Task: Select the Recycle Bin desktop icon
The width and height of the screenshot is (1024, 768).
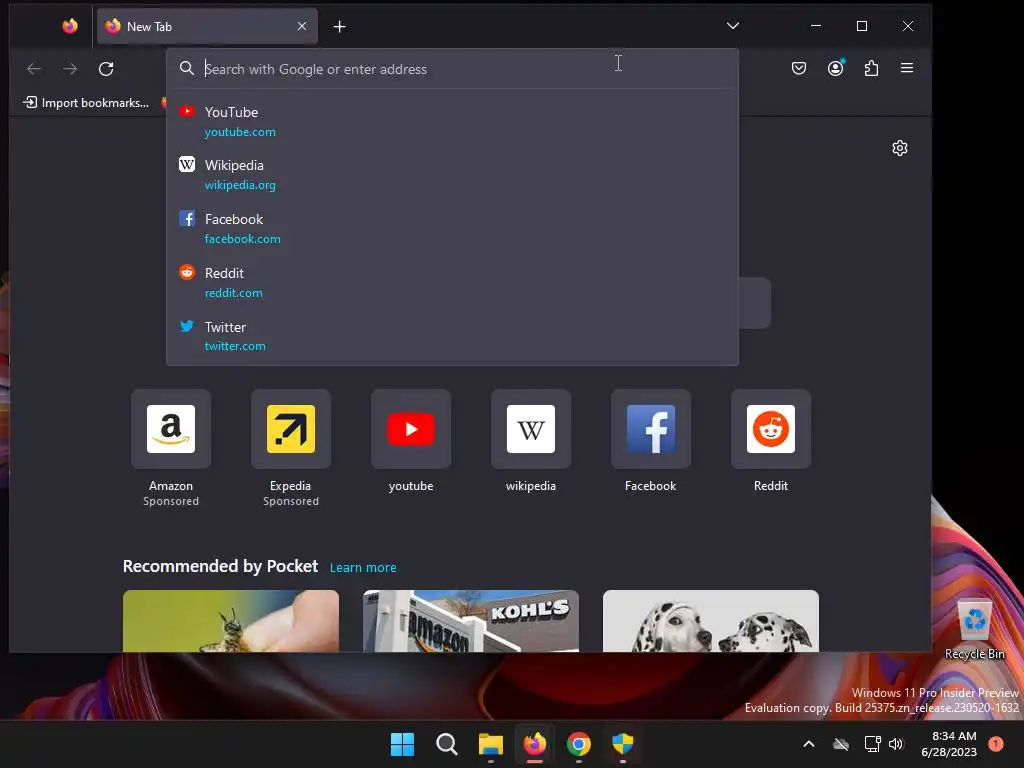Action: (975, 629)
